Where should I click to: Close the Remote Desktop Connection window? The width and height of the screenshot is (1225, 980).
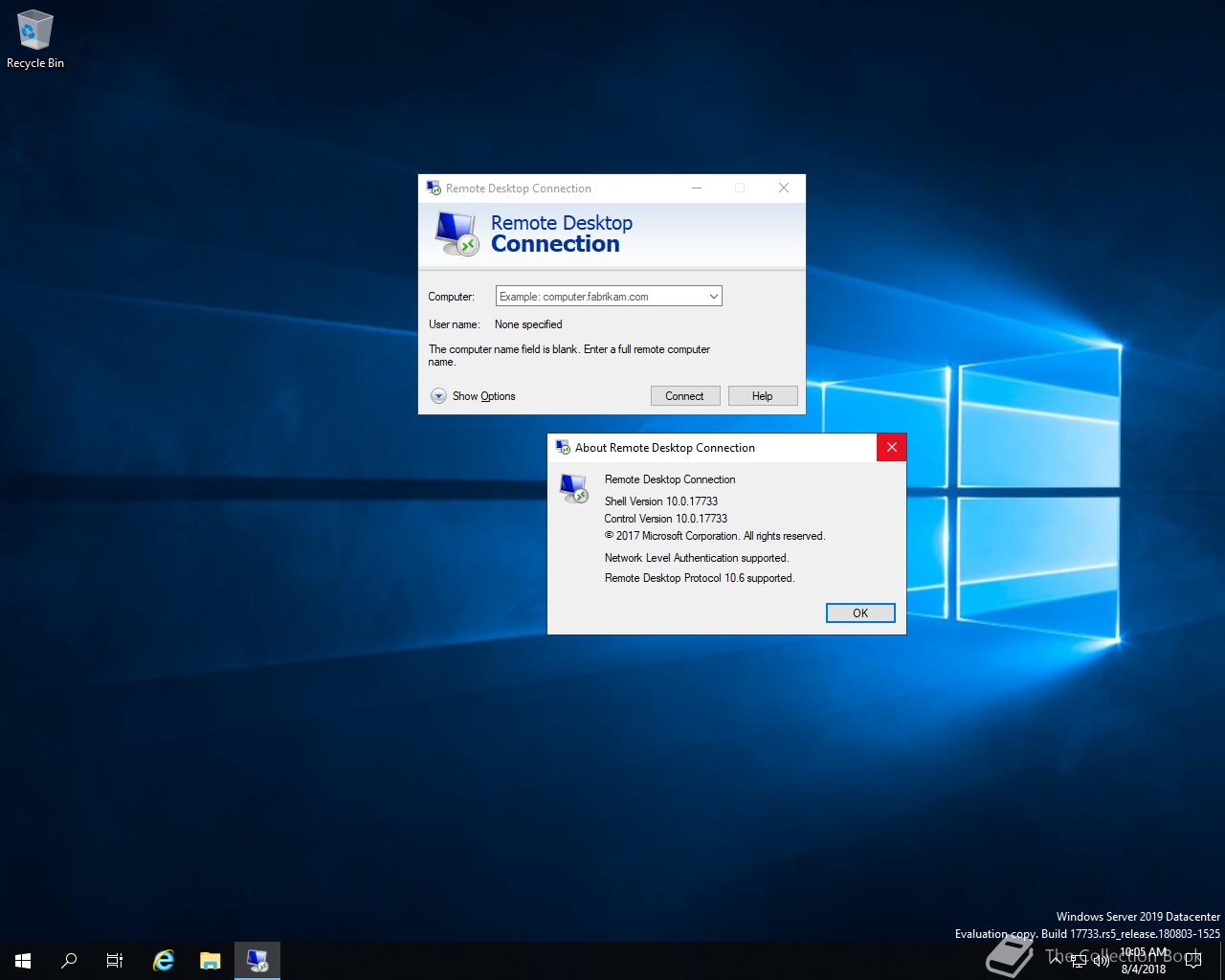[x=784, y=188]
